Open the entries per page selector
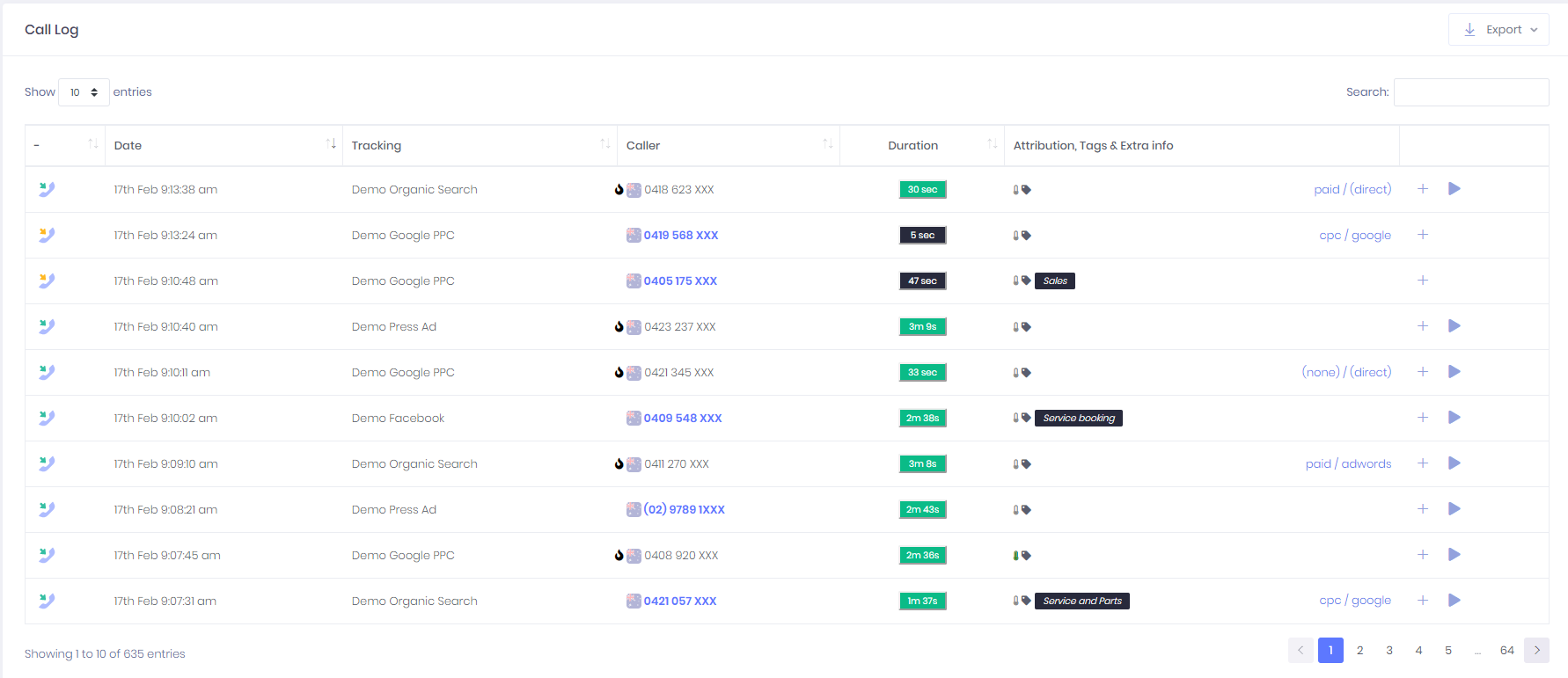The image size is (1568, 678). [x=84, y=92]
